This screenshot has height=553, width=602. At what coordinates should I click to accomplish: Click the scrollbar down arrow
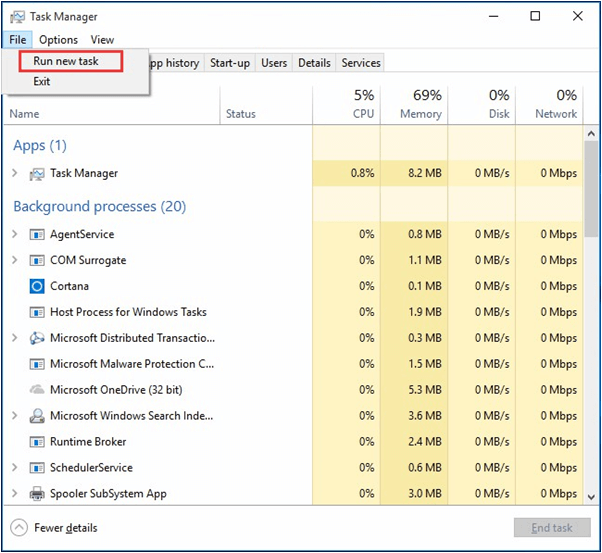click(591, 497)
